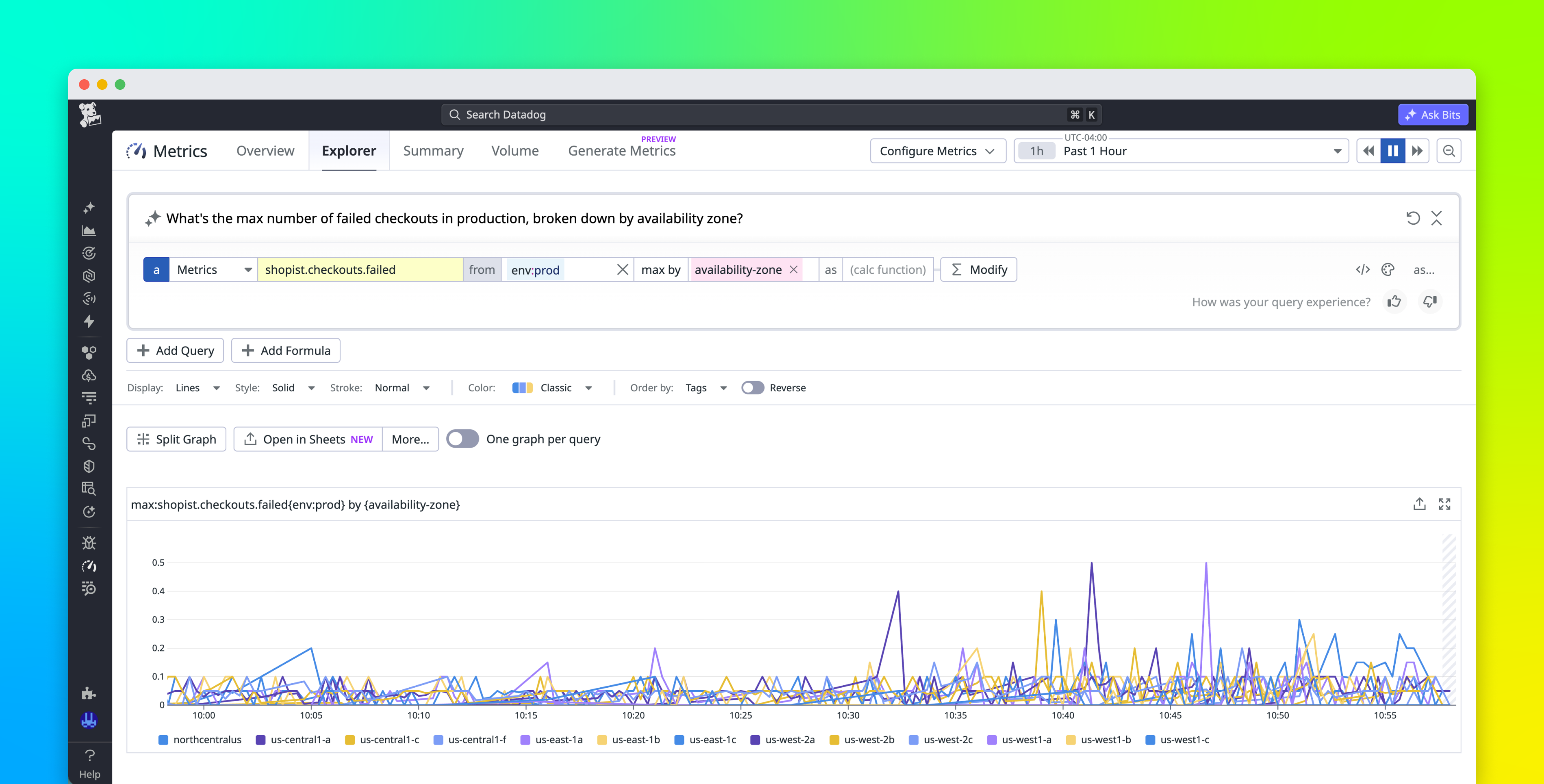Export the graph using the upload icon
Viewport: 1544px width, 784px height.
[1419, 504]
